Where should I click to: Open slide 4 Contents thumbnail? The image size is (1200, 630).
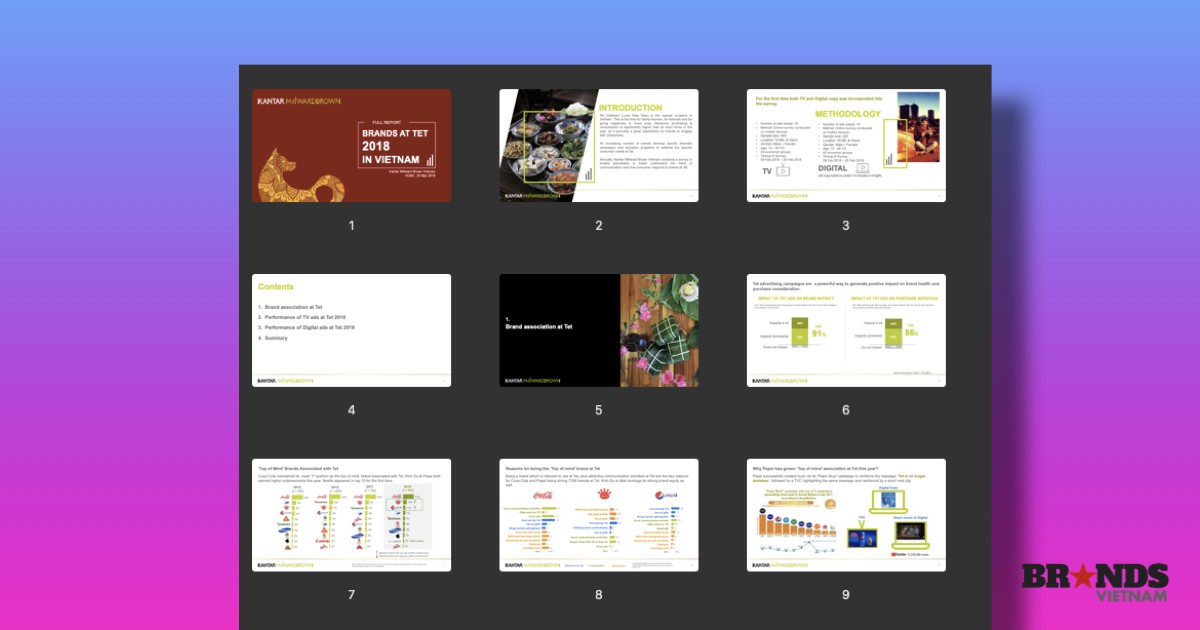coord(351,330)
